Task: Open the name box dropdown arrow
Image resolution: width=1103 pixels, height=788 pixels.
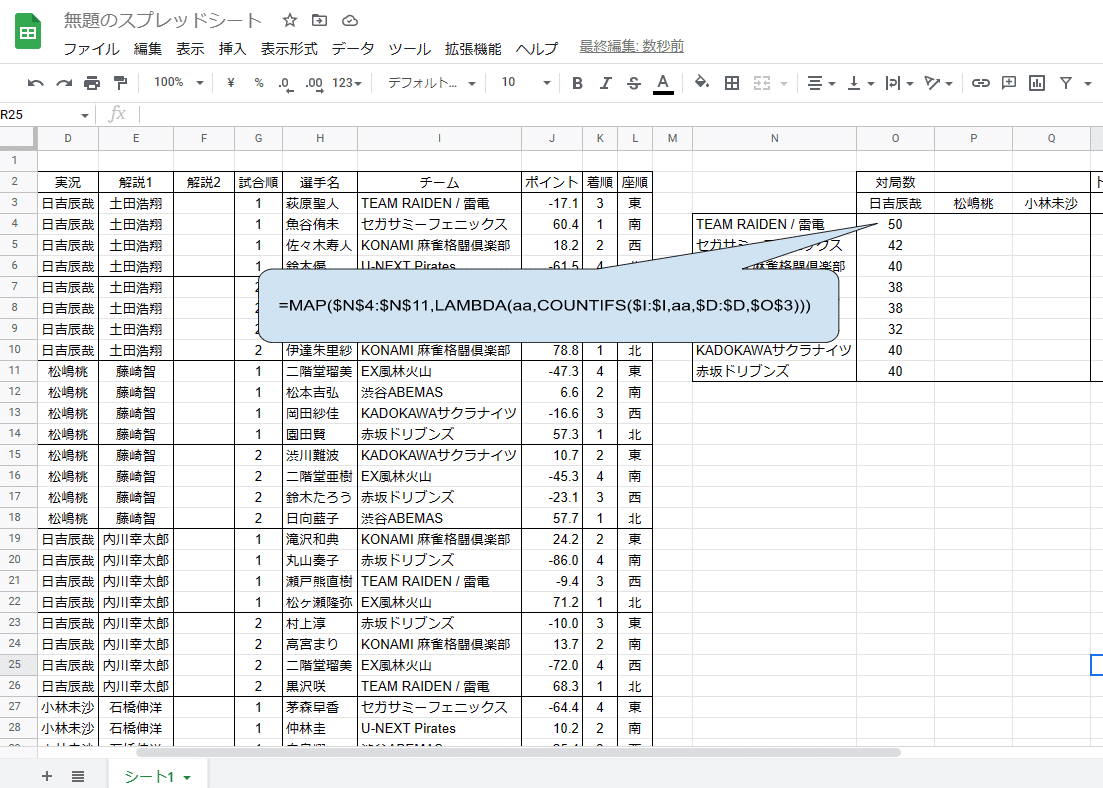Action: 84,115
